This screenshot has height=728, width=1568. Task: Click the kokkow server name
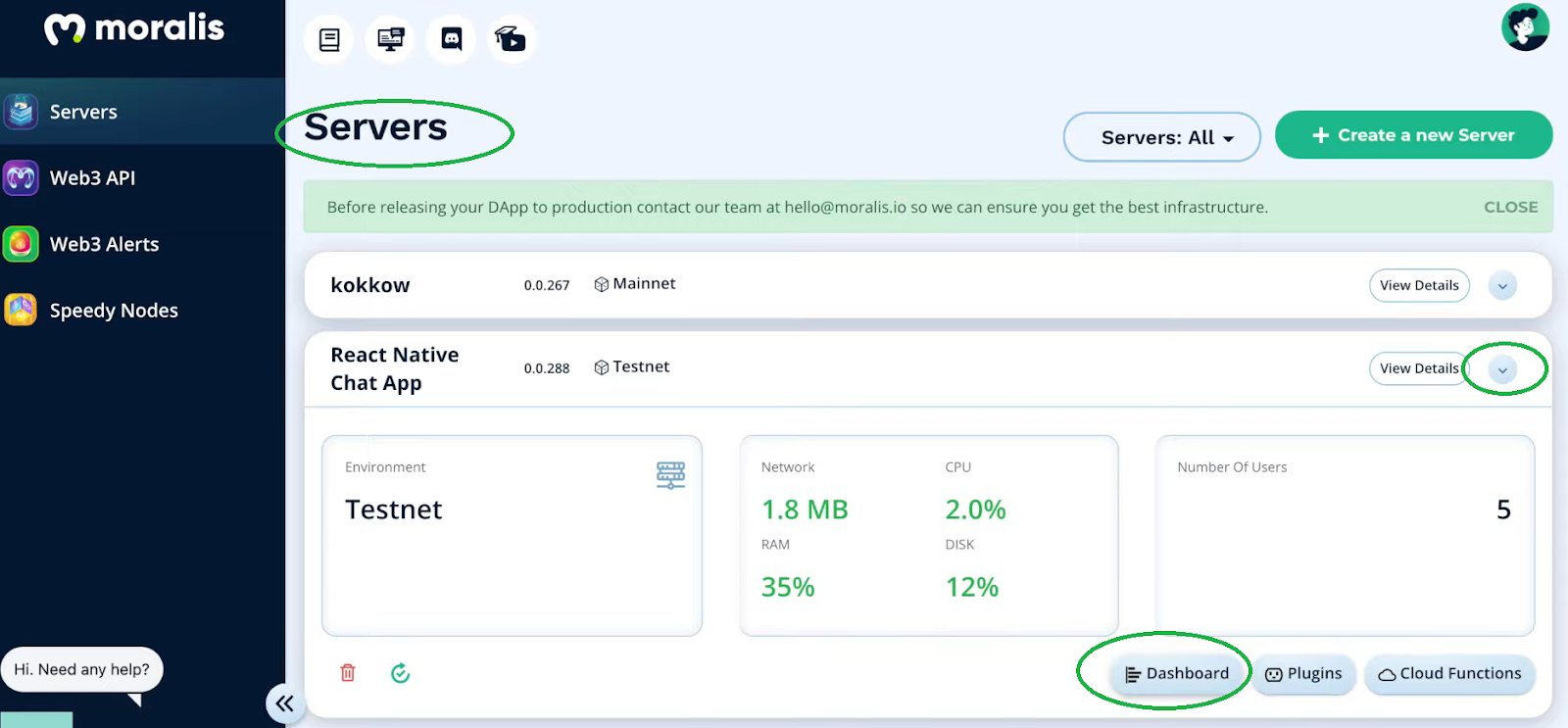click(369, 285)
